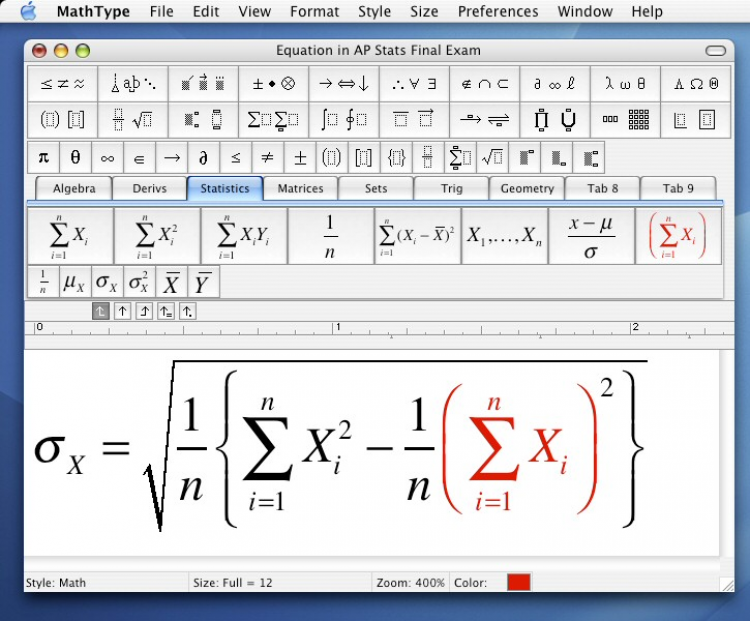The height and width of the screenshot is (621, 750).
Task: Select the right-aligned tab stop button
Action: [x=144, y=311]
